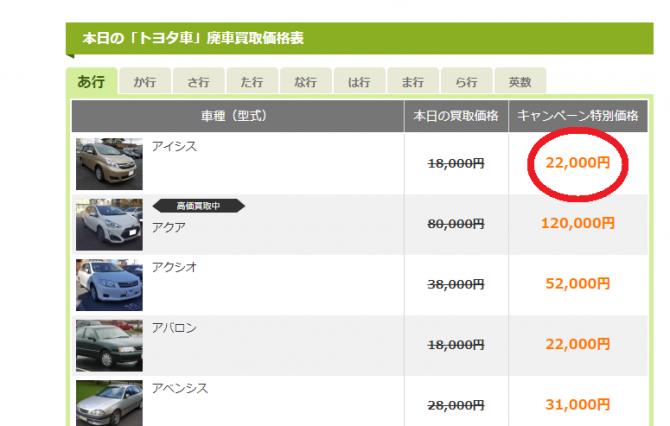Click the 高価買取中 badge
Screen dimensions: 670x426
click(x=199, y=206)
